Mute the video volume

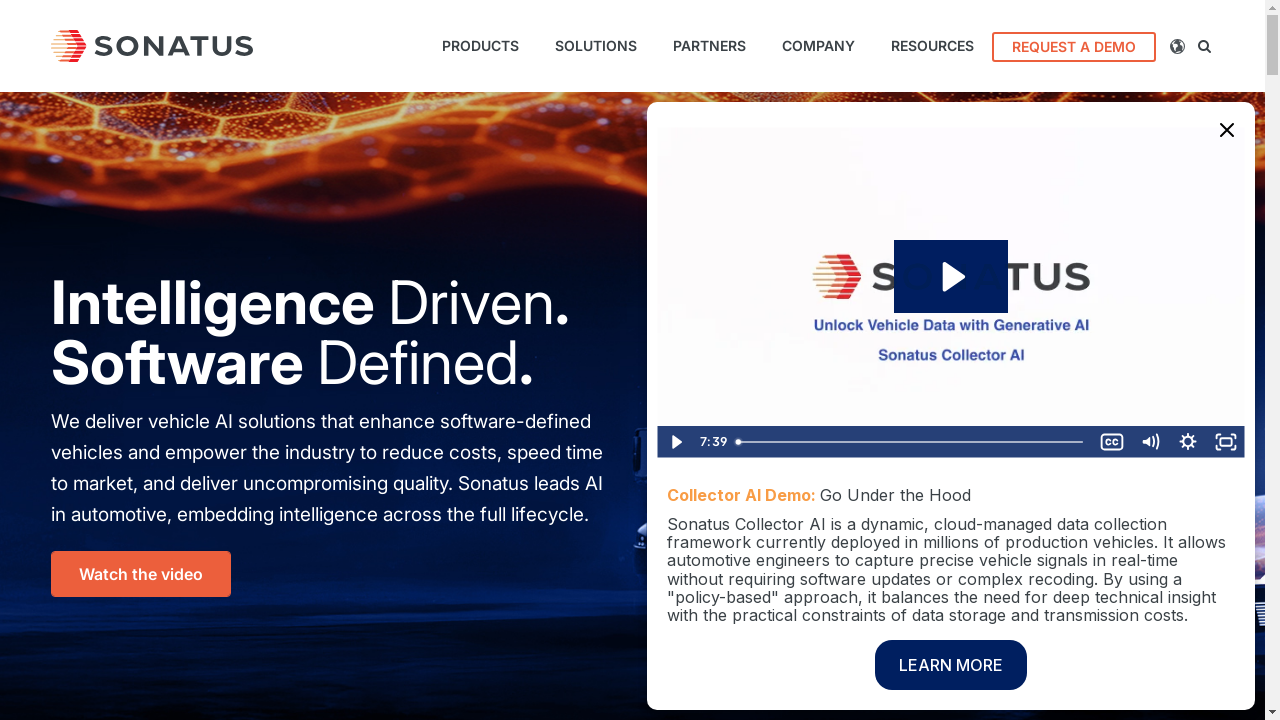pos(1151,442)
